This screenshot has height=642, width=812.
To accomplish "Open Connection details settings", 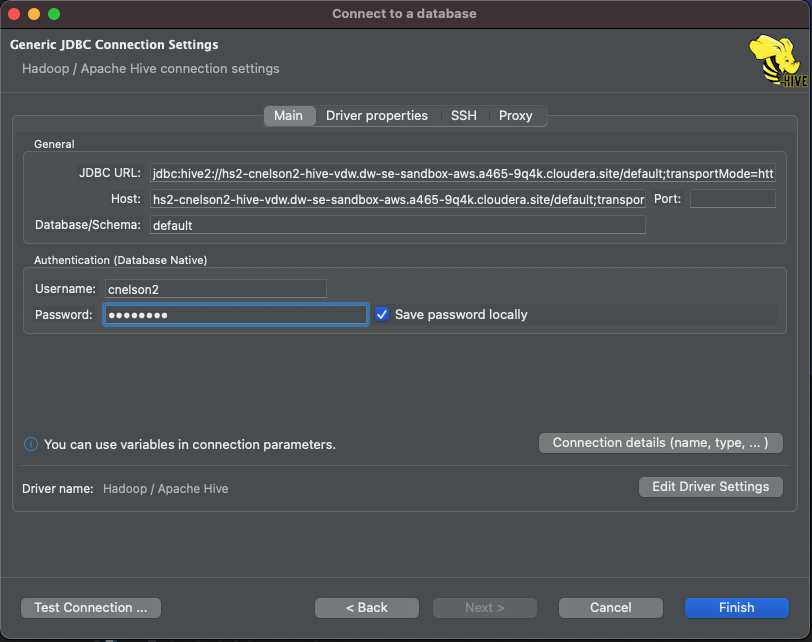I will [x=660, y=442].
